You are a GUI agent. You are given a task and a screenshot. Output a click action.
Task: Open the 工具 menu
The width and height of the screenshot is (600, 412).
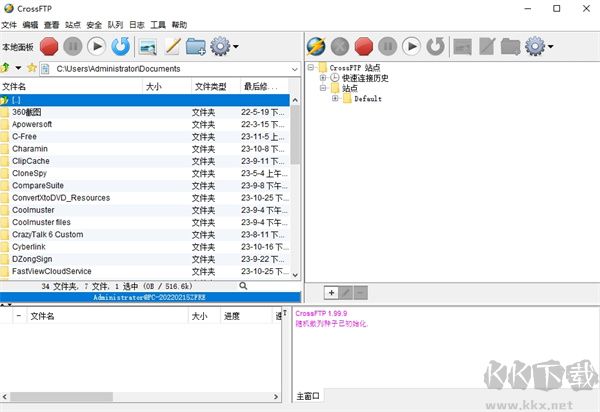coord(158,25)
